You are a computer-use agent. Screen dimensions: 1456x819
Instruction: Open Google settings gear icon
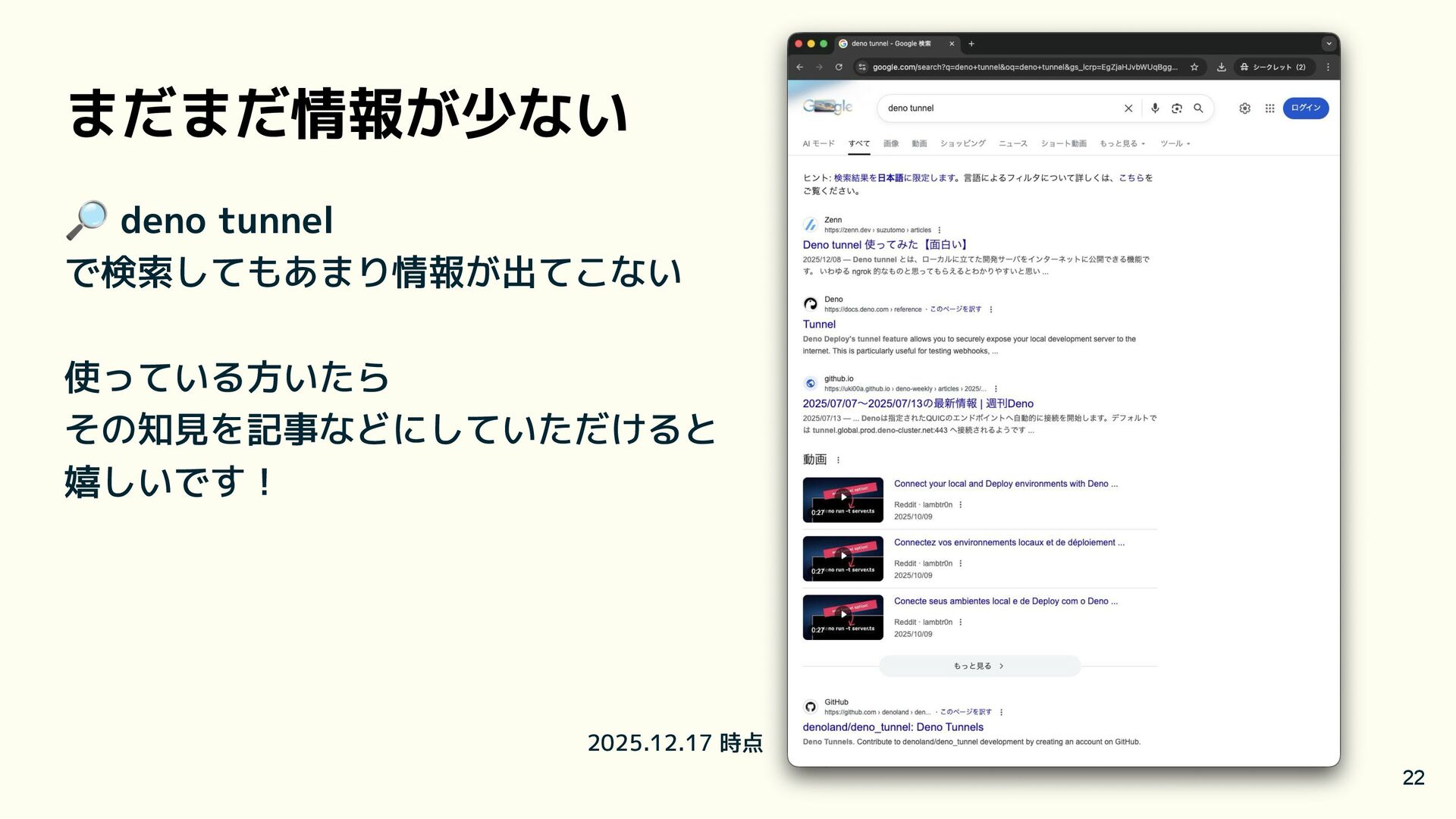1244,108
